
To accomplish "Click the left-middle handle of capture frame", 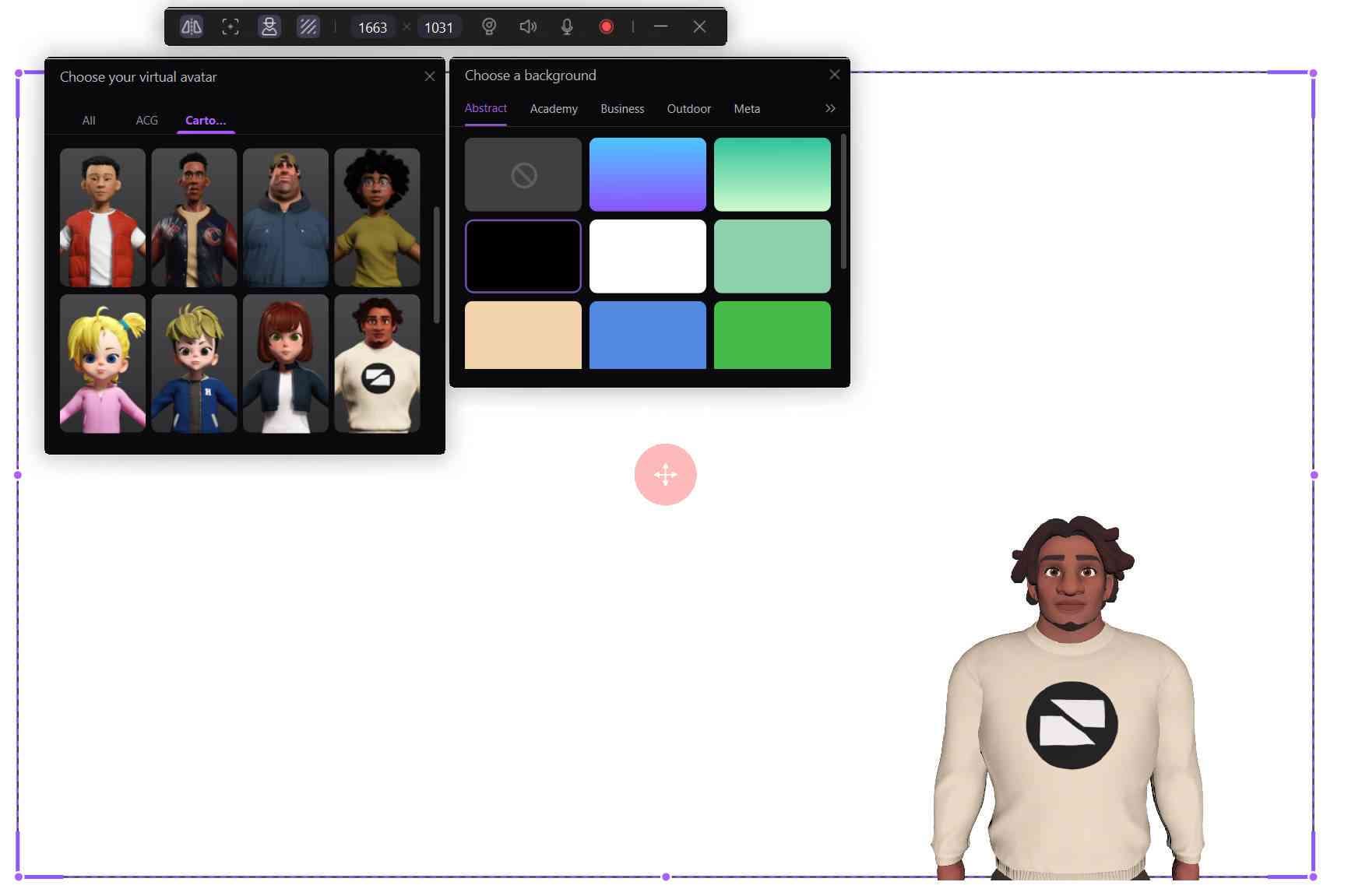I will tap(18, 475).
